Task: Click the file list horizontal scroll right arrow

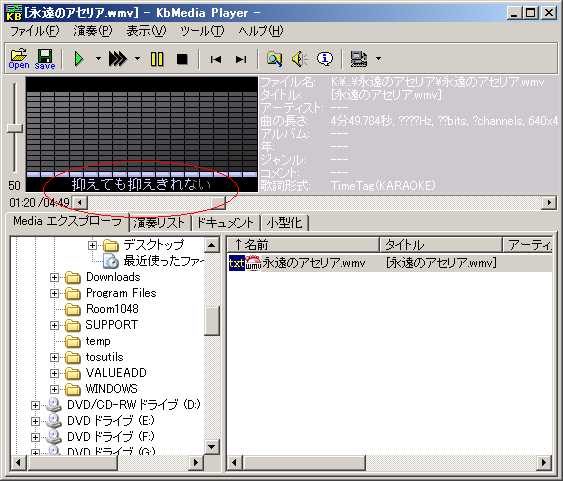Action: pyautogui.click(x=544, y=462)
